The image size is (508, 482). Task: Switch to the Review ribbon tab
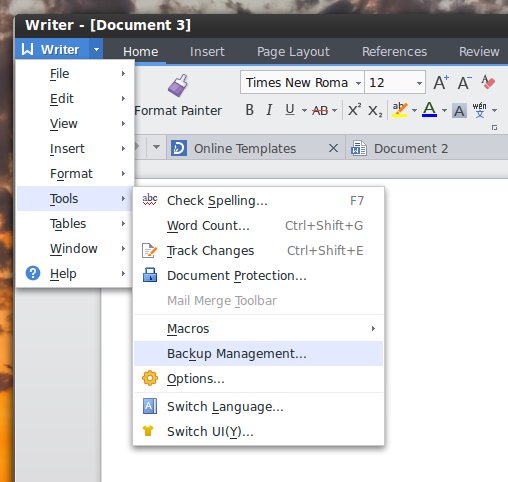479,52
